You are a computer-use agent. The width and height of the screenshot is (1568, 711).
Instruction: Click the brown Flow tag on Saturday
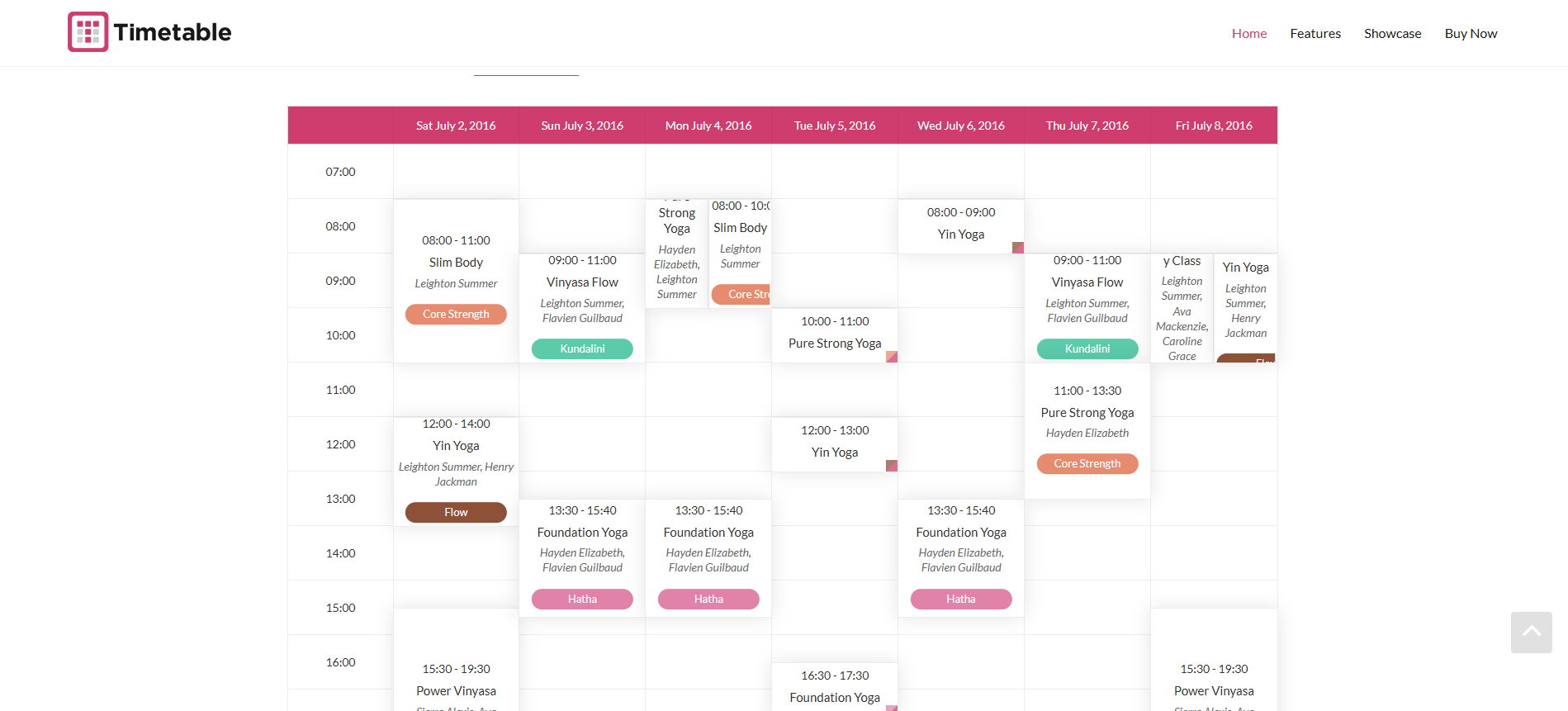click(x=456, y=513)
